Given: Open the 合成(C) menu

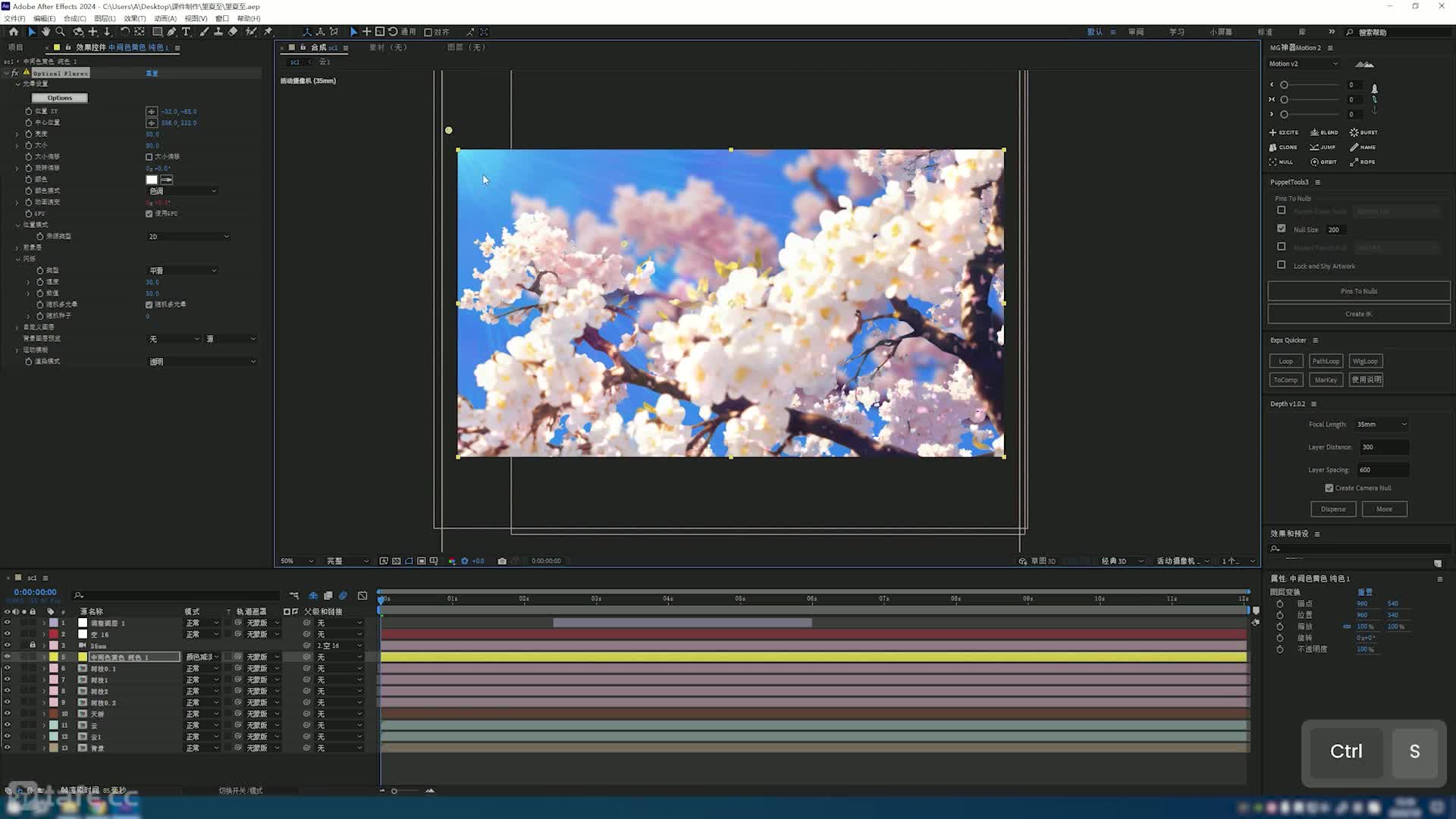Looking at the screenshot, I should pyautogui.click(x=75, y=18).
